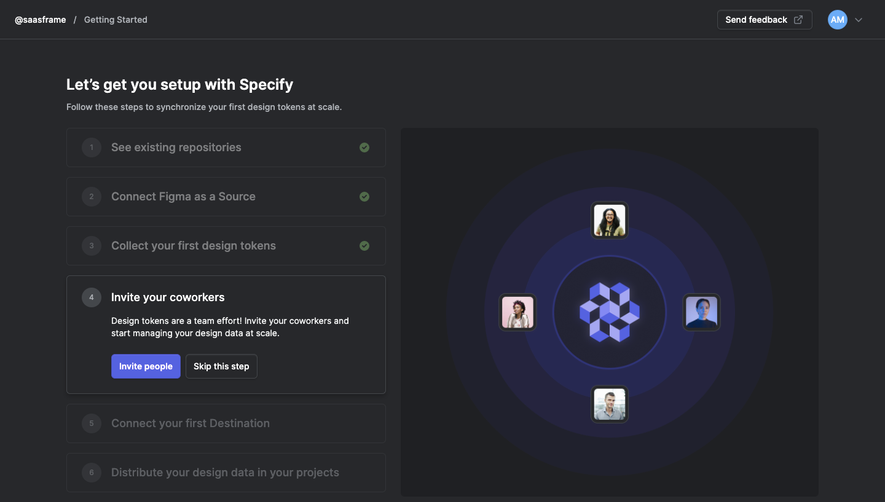This screenshot has width=885, height=502.
Task: Click step number 2 circle
Action: coord(91,197)
